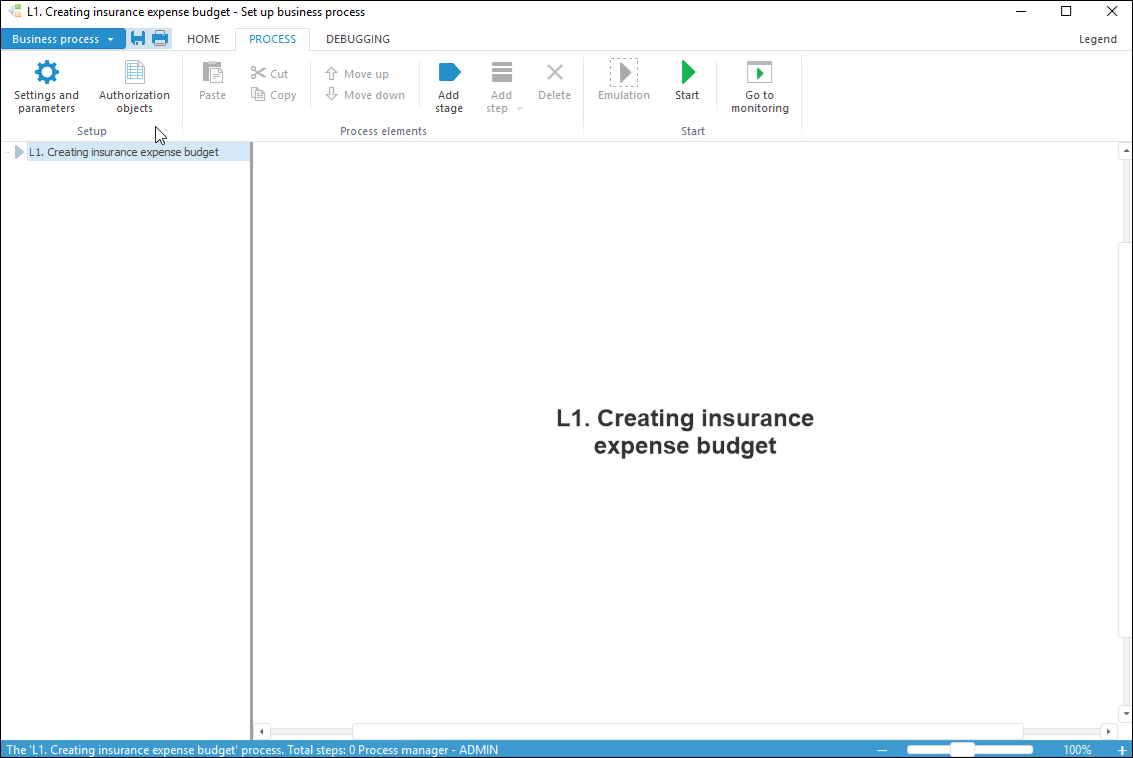The image size is (1133, 758).
Task: Click Go to monitoring icon
Action: (x=759, y=73)
